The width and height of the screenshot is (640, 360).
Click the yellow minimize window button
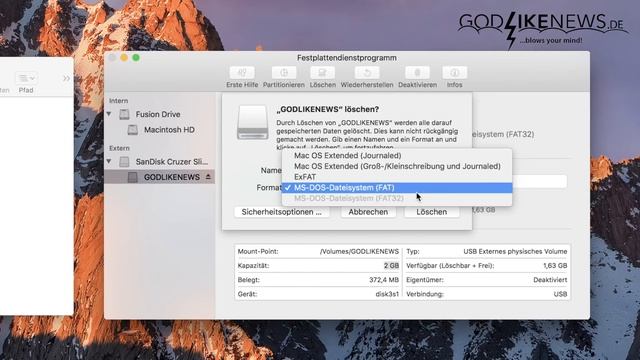124,58
